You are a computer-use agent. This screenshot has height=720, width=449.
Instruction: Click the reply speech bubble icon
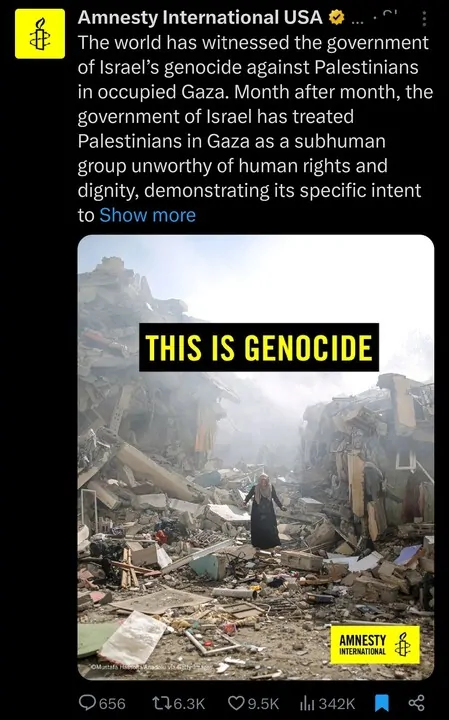click(87, 703)
